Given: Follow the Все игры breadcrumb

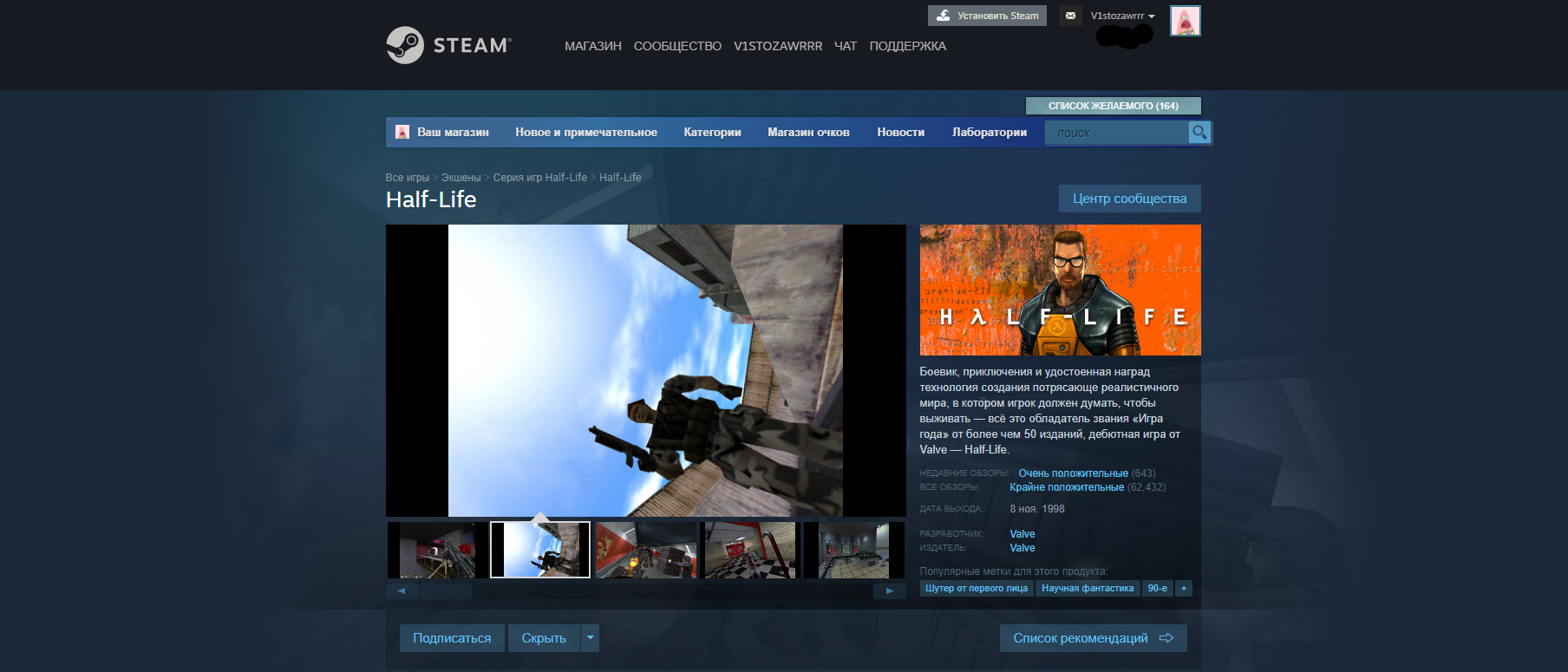Looking at the screenshot, I should pos(408,178).
